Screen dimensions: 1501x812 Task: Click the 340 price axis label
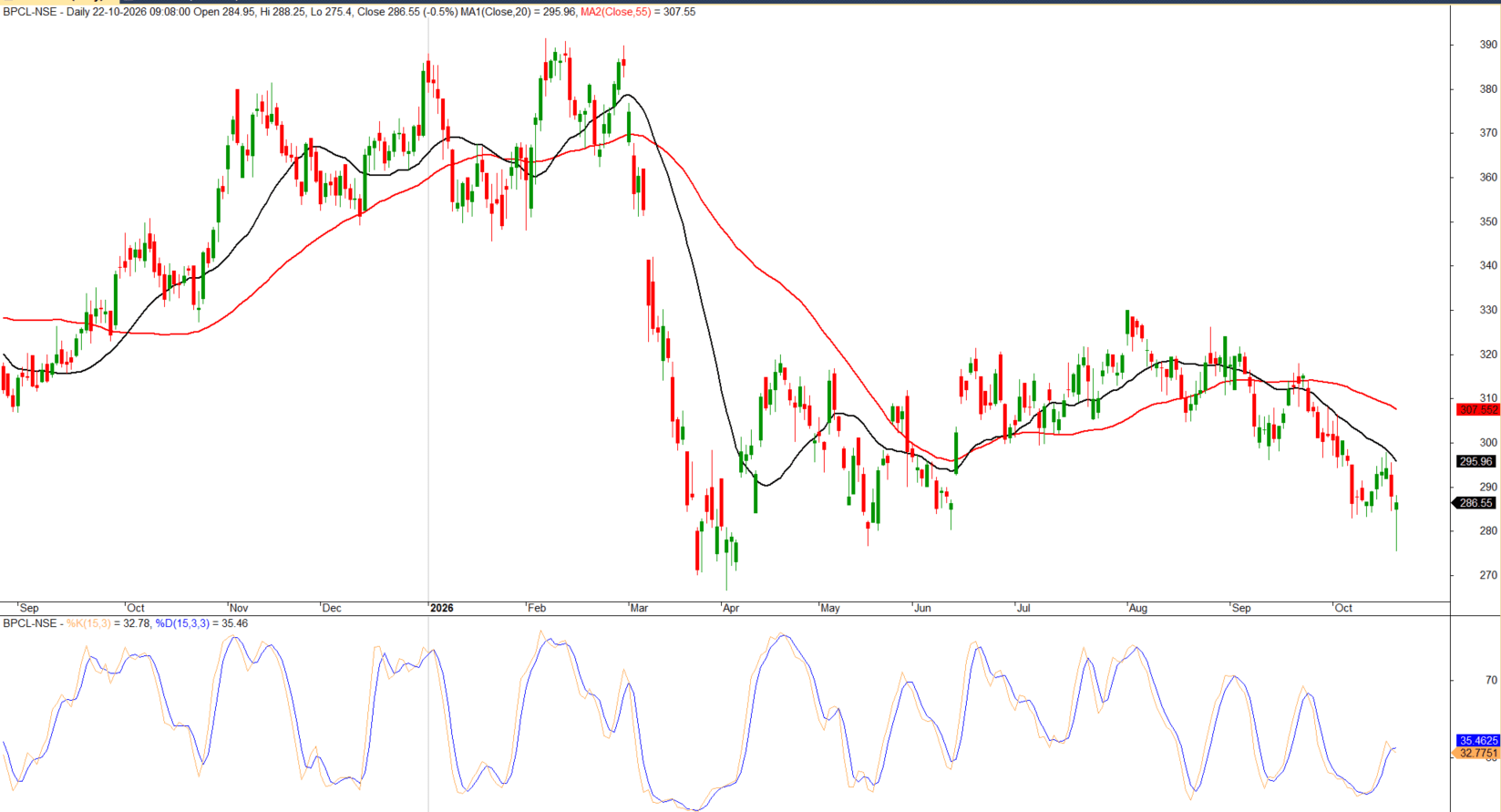[x=1488, y=266]
